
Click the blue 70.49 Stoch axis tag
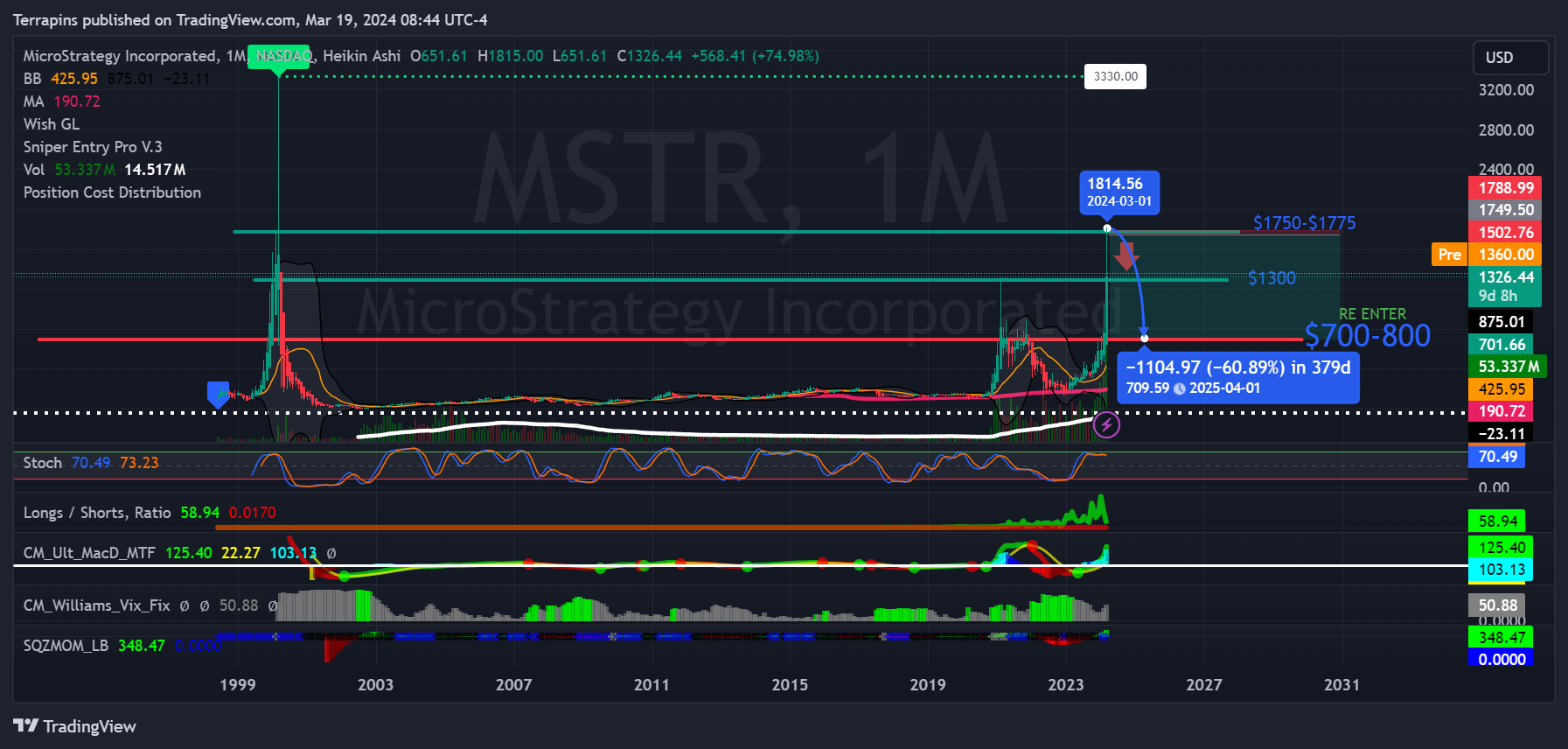(x=1496, y=457)
